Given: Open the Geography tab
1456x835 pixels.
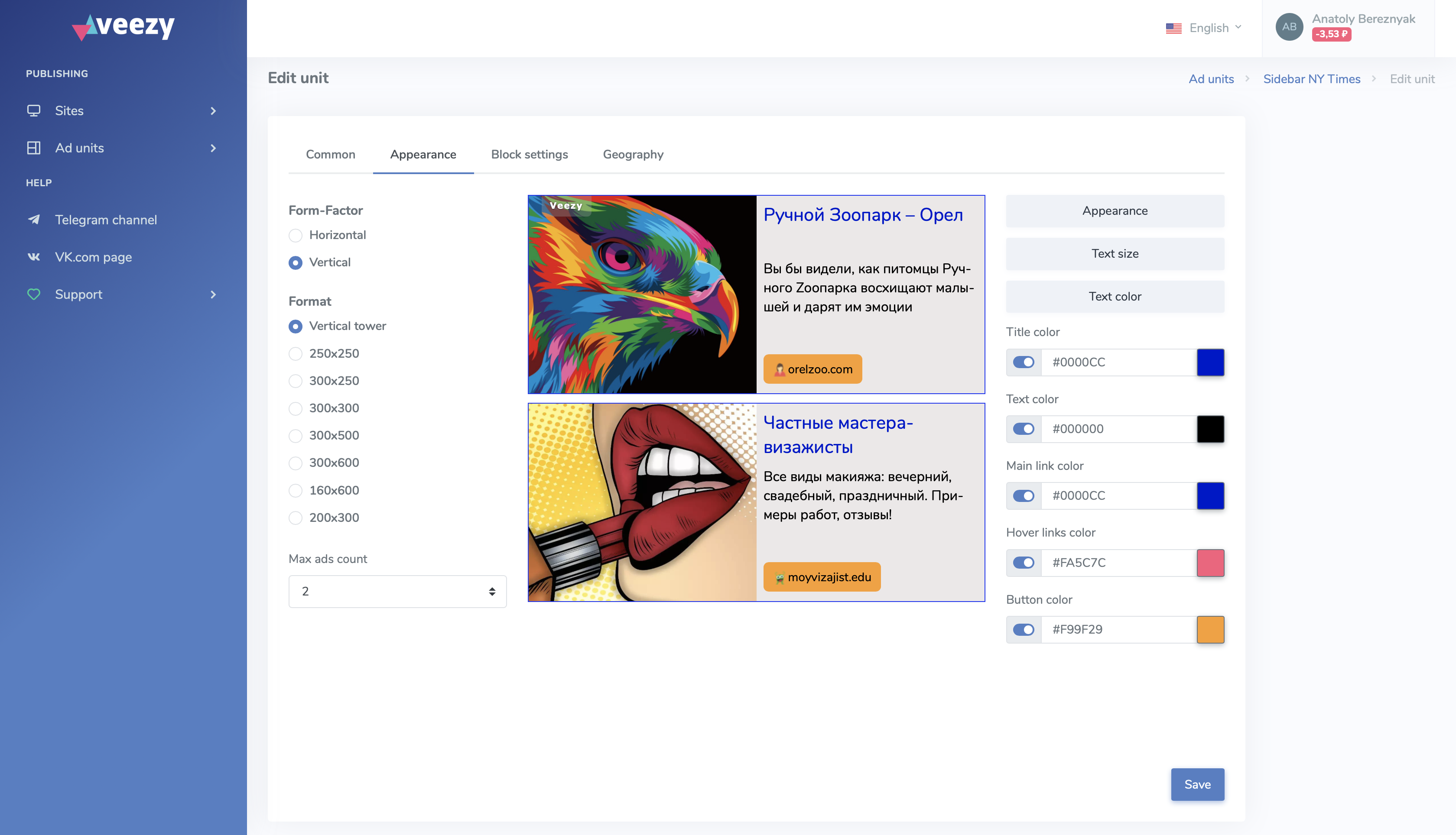Looking at the screenshot, I should [633, 154].
